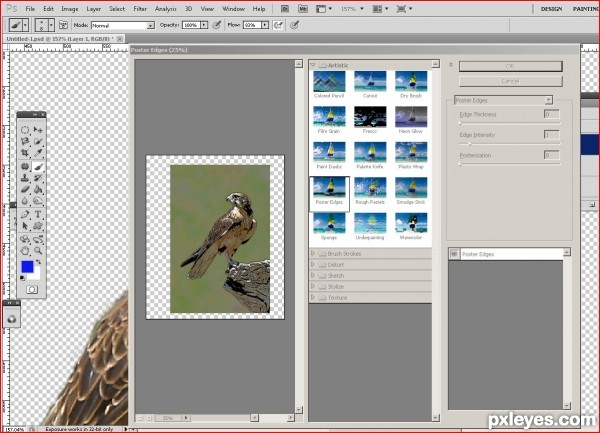Select the Elliptical Marquee tool
This screenshot has height=433, width=600.
(x=25, y=130)
